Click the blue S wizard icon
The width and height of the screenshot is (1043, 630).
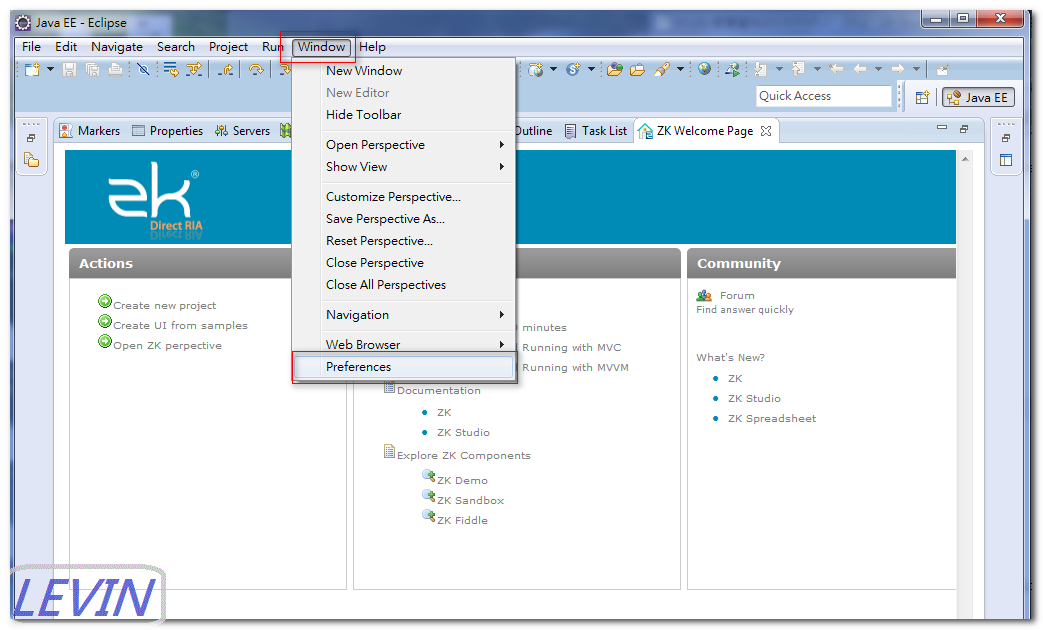(573, 69)
